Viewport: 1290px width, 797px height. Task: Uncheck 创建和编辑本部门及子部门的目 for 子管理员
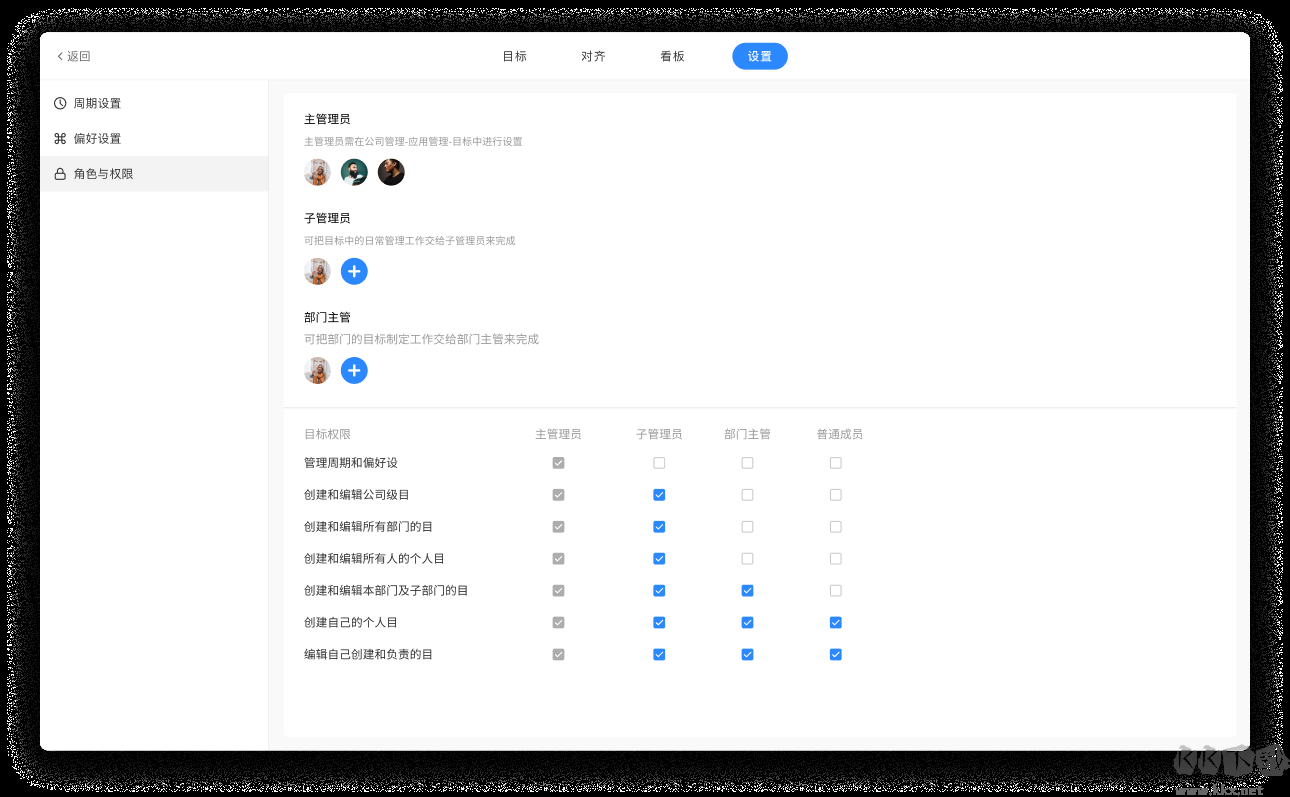659,591
